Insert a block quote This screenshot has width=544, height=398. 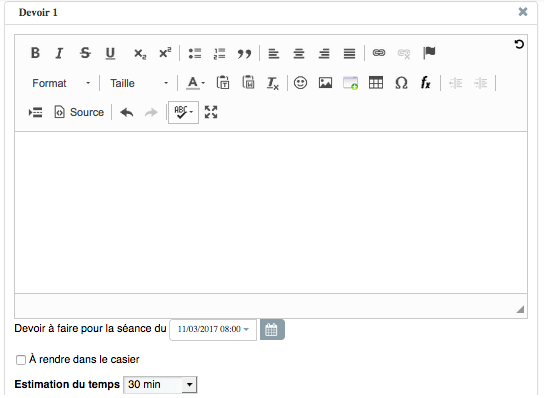click(244, 53)
